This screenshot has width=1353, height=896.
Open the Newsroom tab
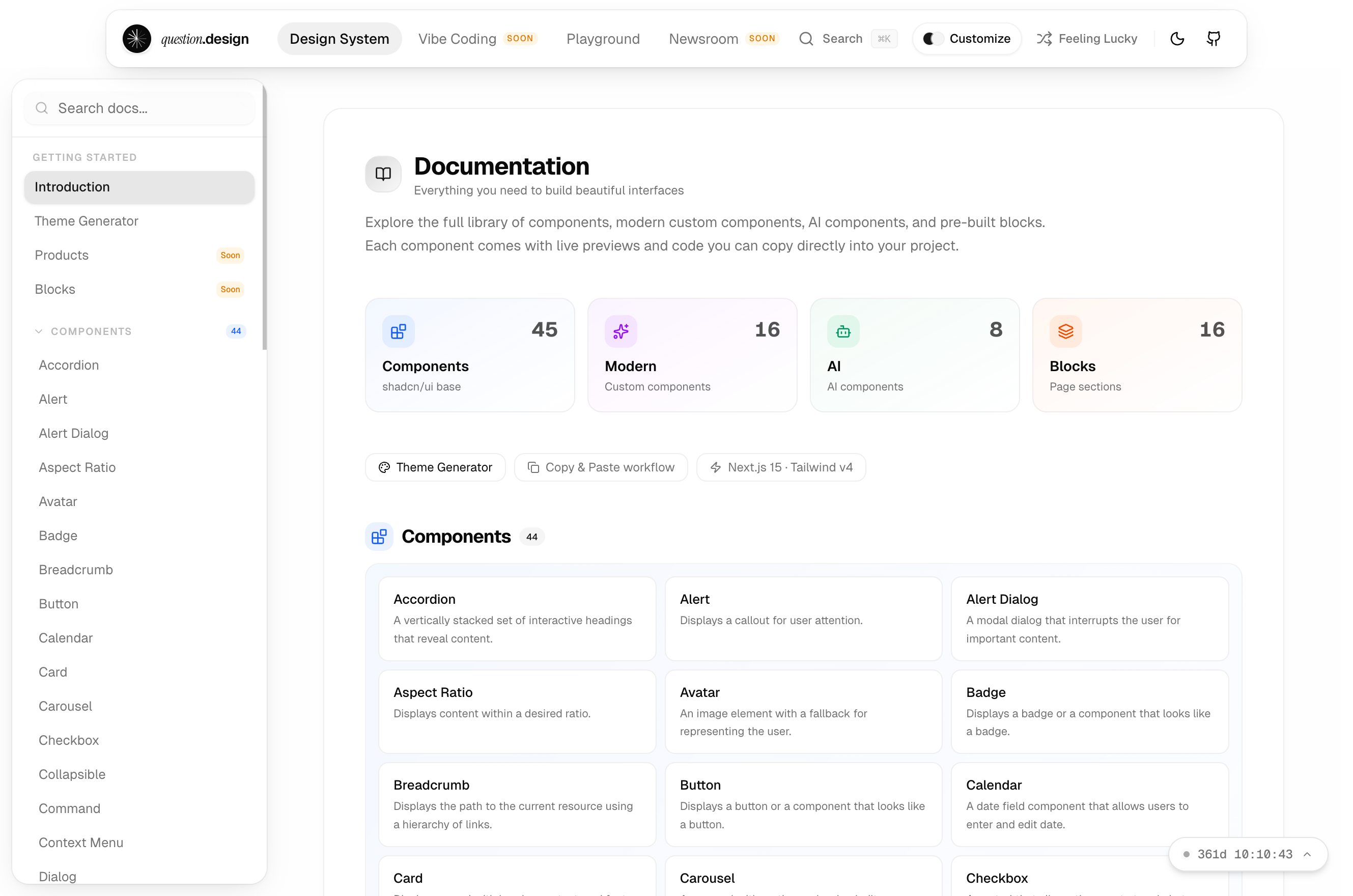723,39
